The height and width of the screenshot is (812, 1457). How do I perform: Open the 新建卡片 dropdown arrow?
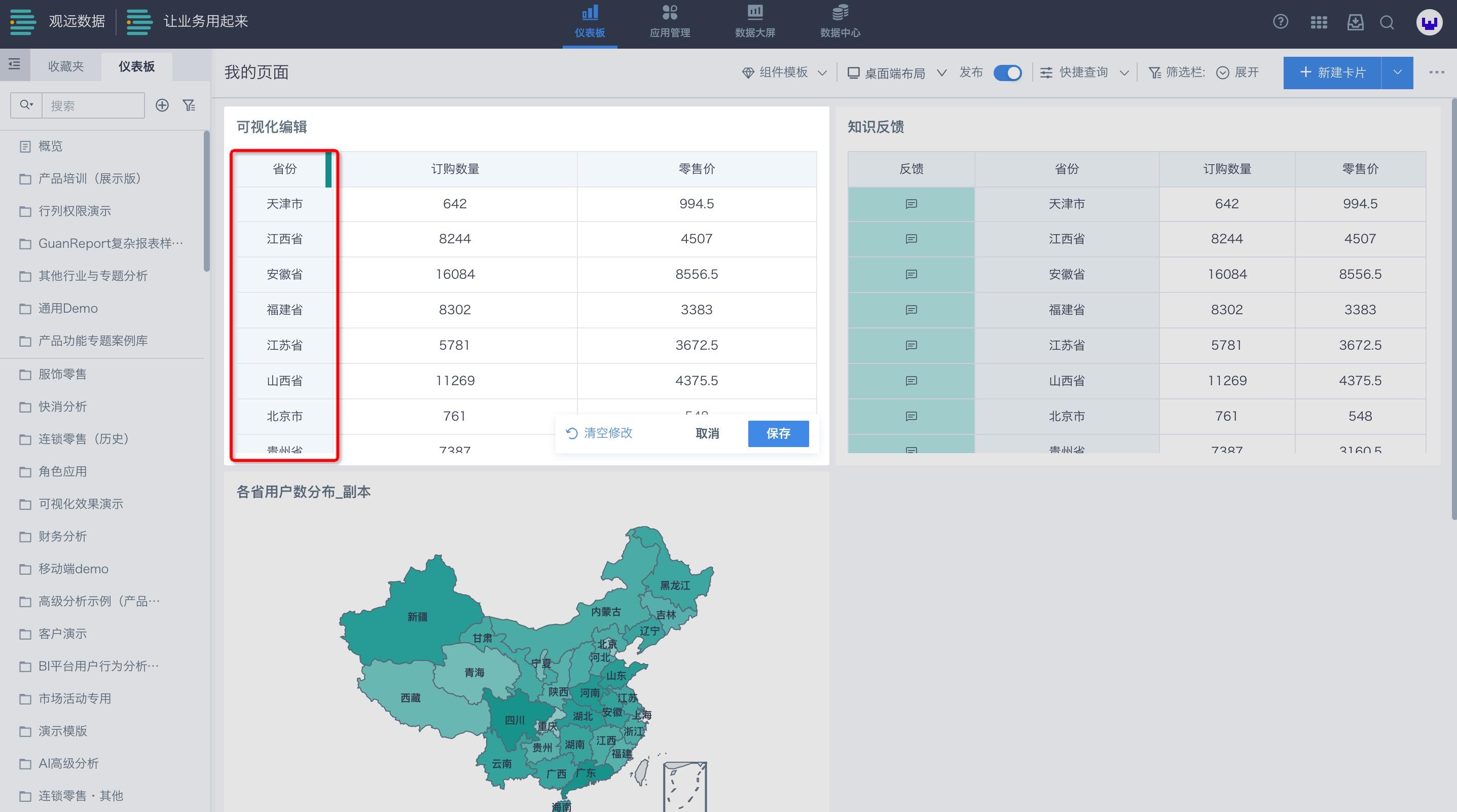point(1398,72)
